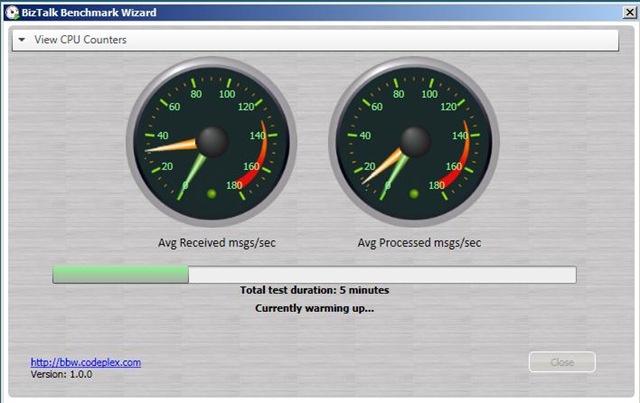This screenshot has width=640, height=403.
Task: Click the 'Currently warming up...' status text
Action: point(314,308)
